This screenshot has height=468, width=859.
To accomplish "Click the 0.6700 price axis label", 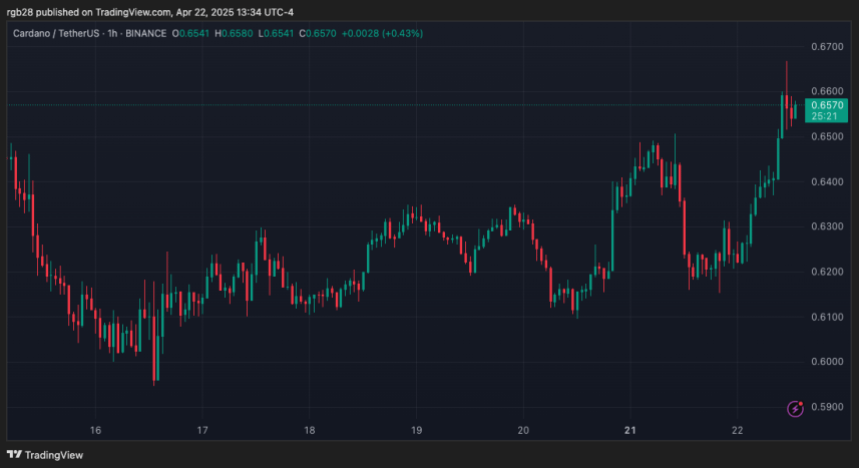I will (827, 46).
